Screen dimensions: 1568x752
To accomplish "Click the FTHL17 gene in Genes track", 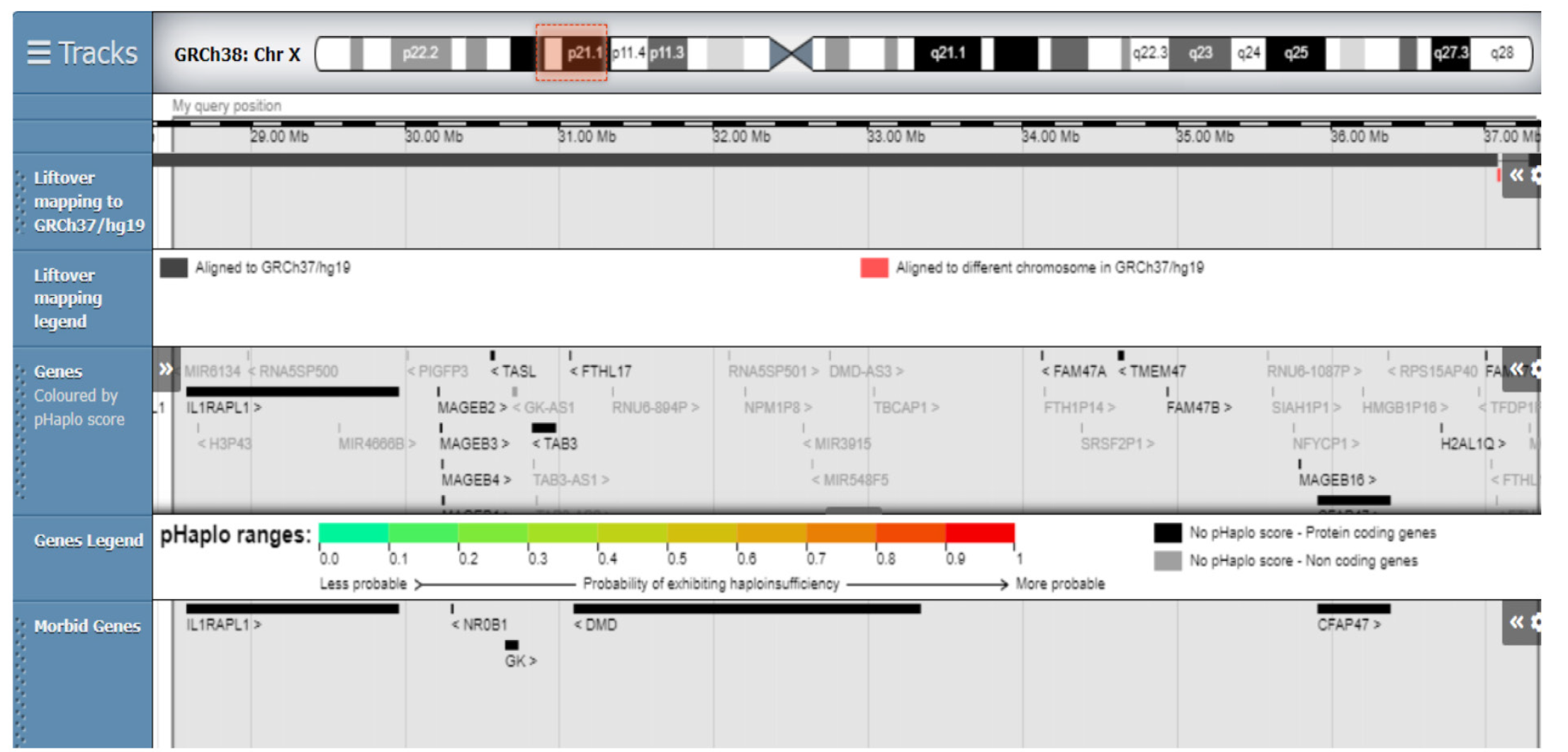I will (601, 371).
